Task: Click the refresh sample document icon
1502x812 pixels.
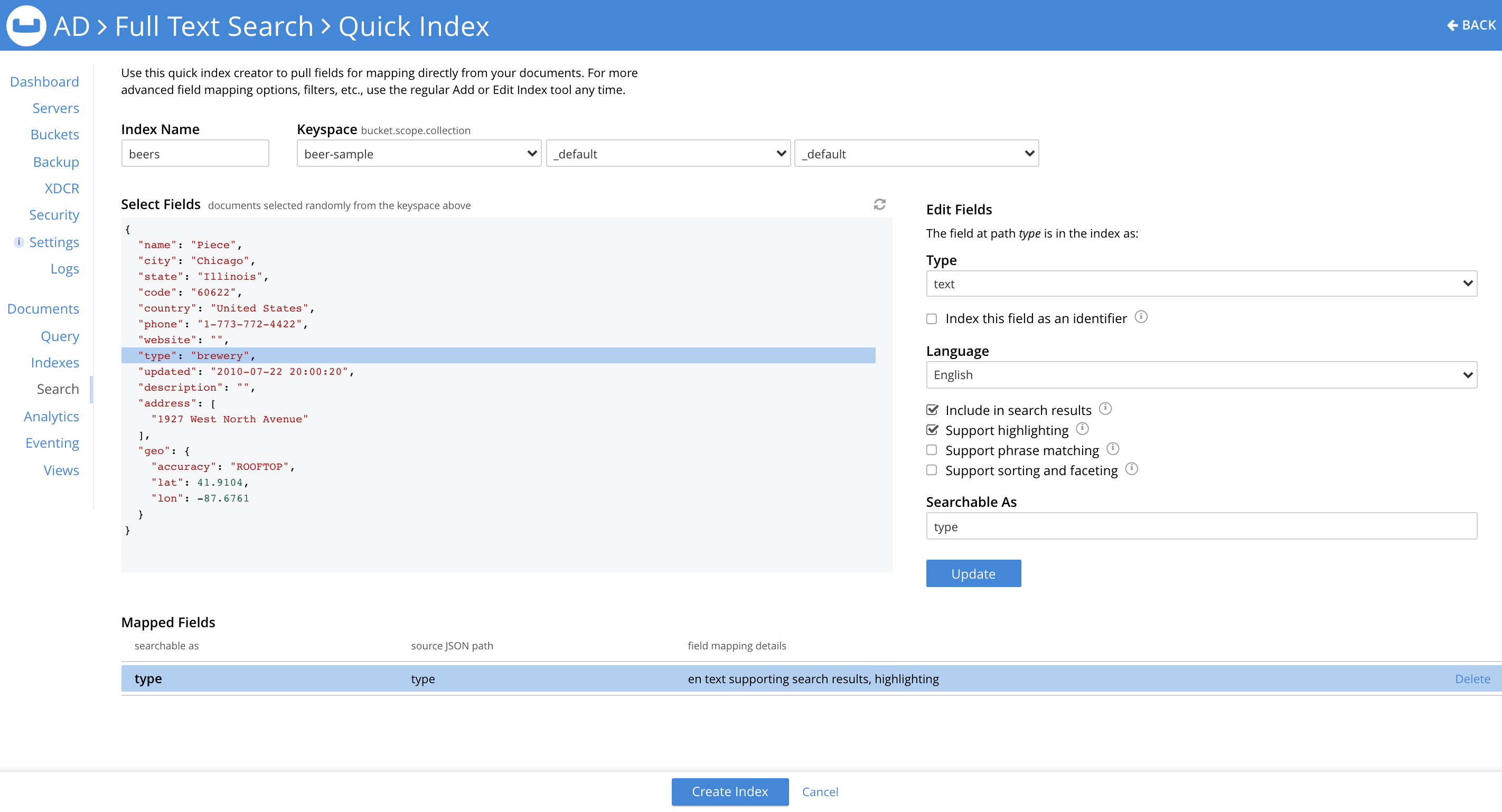Action: pyautogui.click(x=879, y=204)
